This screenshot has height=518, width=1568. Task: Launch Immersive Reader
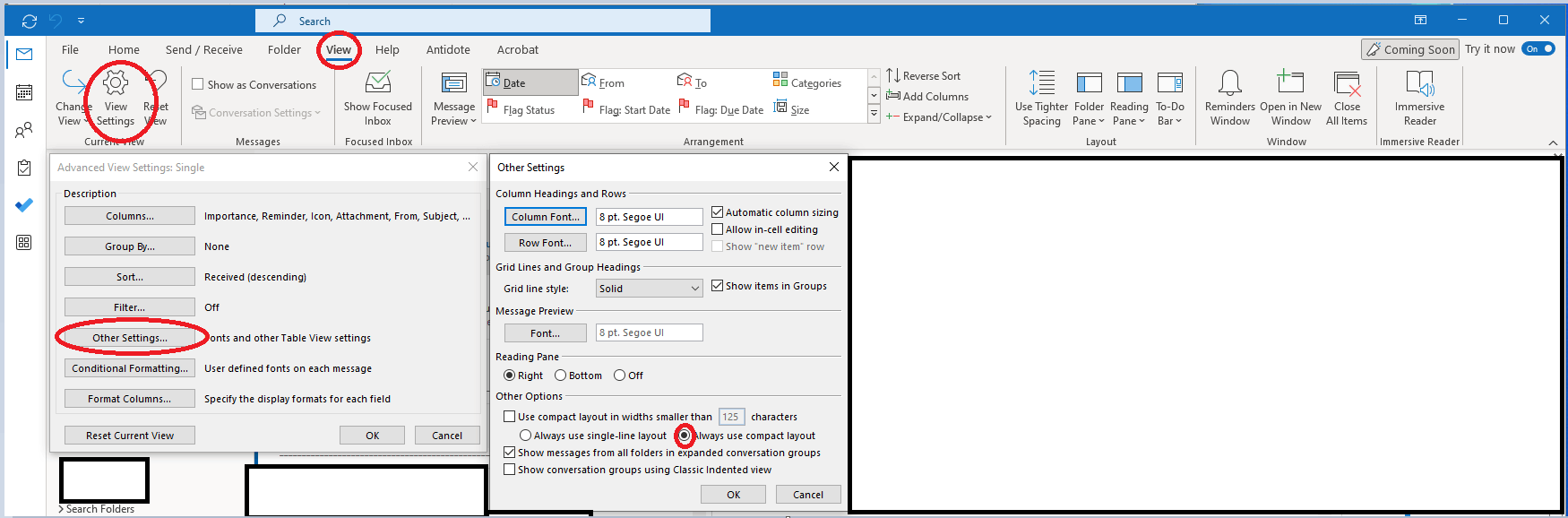[1419, 99]
